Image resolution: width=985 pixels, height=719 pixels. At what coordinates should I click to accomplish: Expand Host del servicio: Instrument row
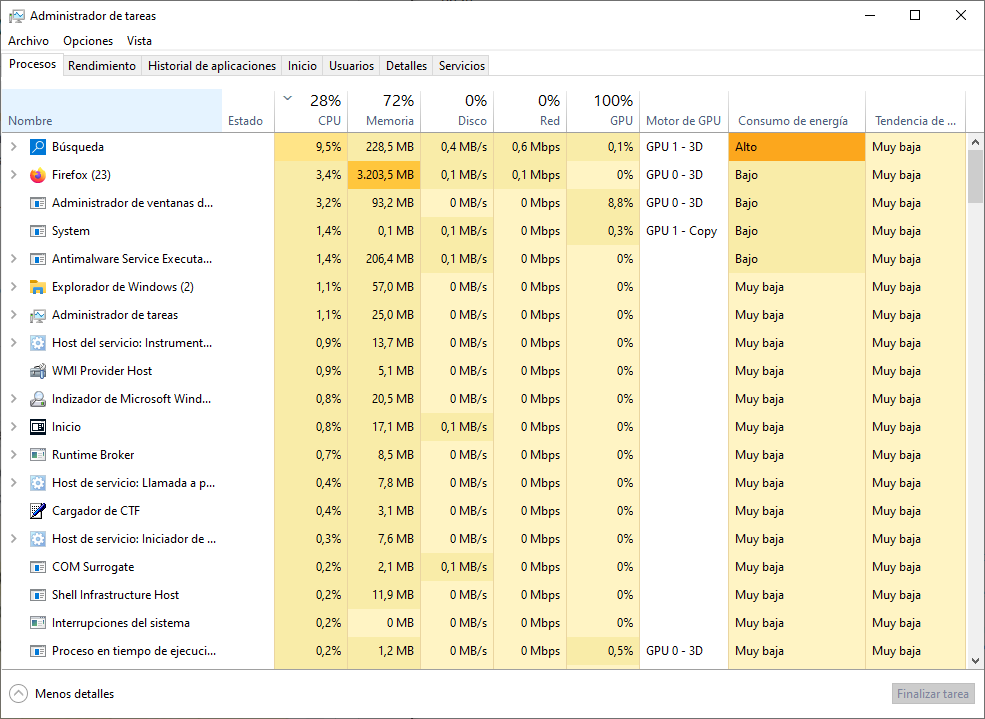point(14,343)
